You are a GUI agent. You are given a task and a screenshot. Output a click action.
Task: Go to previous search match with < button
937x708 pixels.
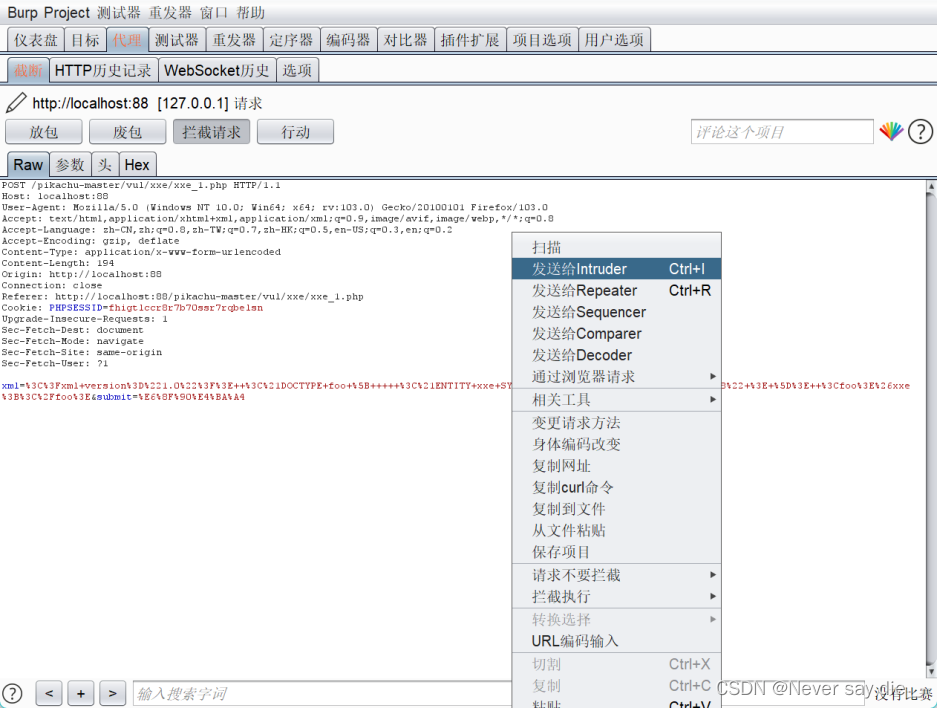tap(49, 694)
